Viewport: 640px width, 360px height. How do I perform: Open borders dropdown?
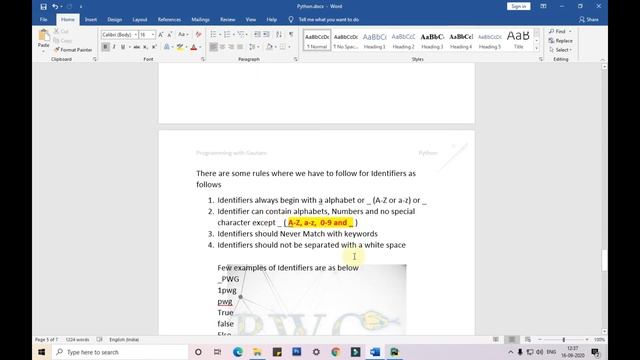(289, 47)
